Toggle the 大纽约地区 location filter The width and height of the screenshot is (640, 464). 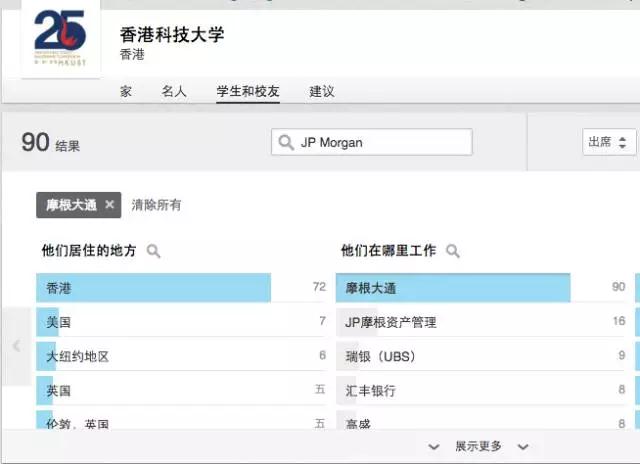click(77, 356)
